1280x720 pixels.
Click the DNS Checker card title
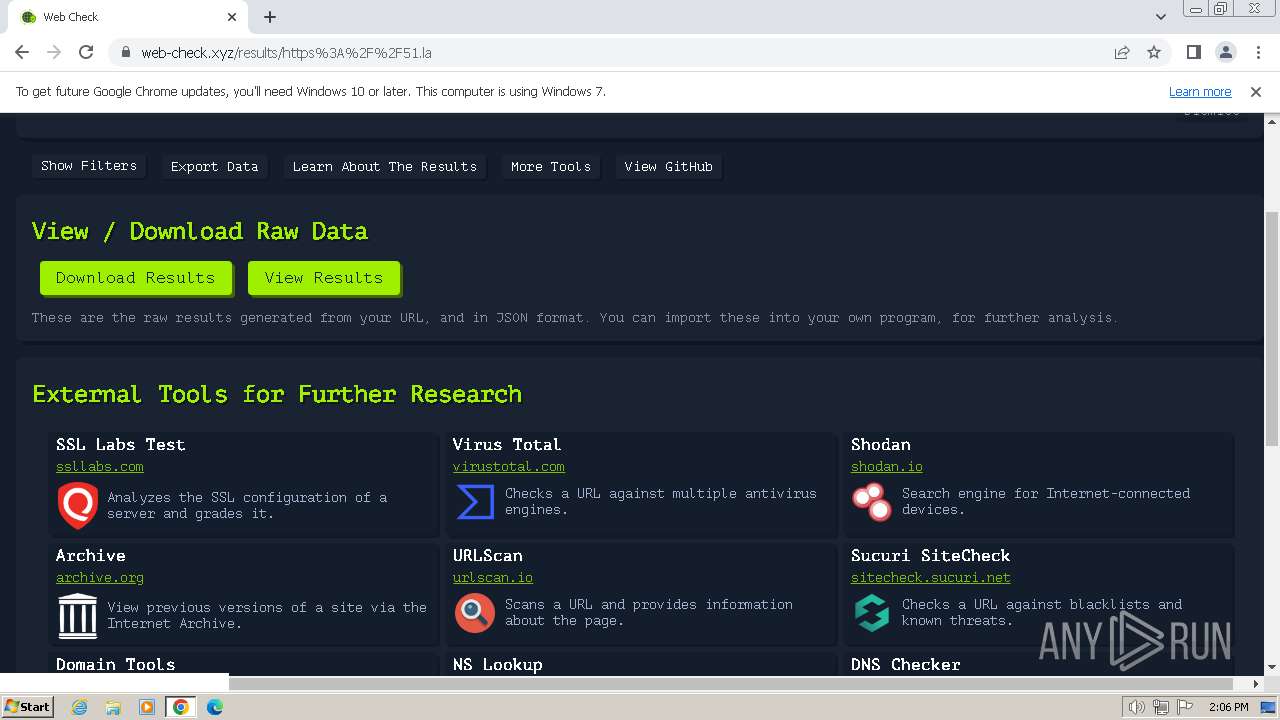pyautogui.click(x=906, y=665)
